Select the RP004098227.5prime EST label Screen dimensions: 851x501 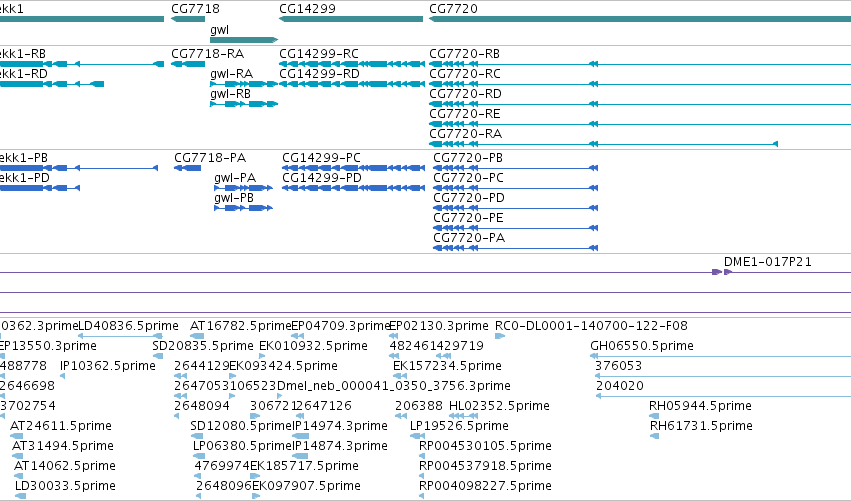485,486
